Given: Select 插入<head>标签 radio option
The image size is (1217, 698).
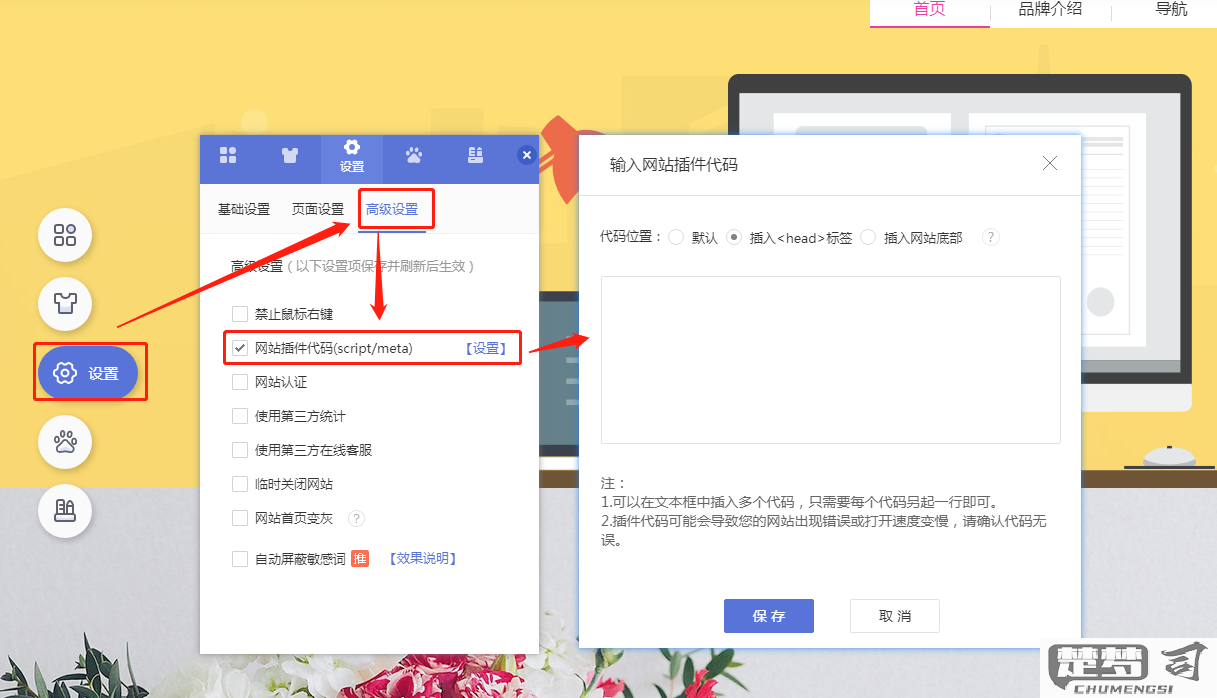Looking at the screenshot, I should [x=734, y=237].
